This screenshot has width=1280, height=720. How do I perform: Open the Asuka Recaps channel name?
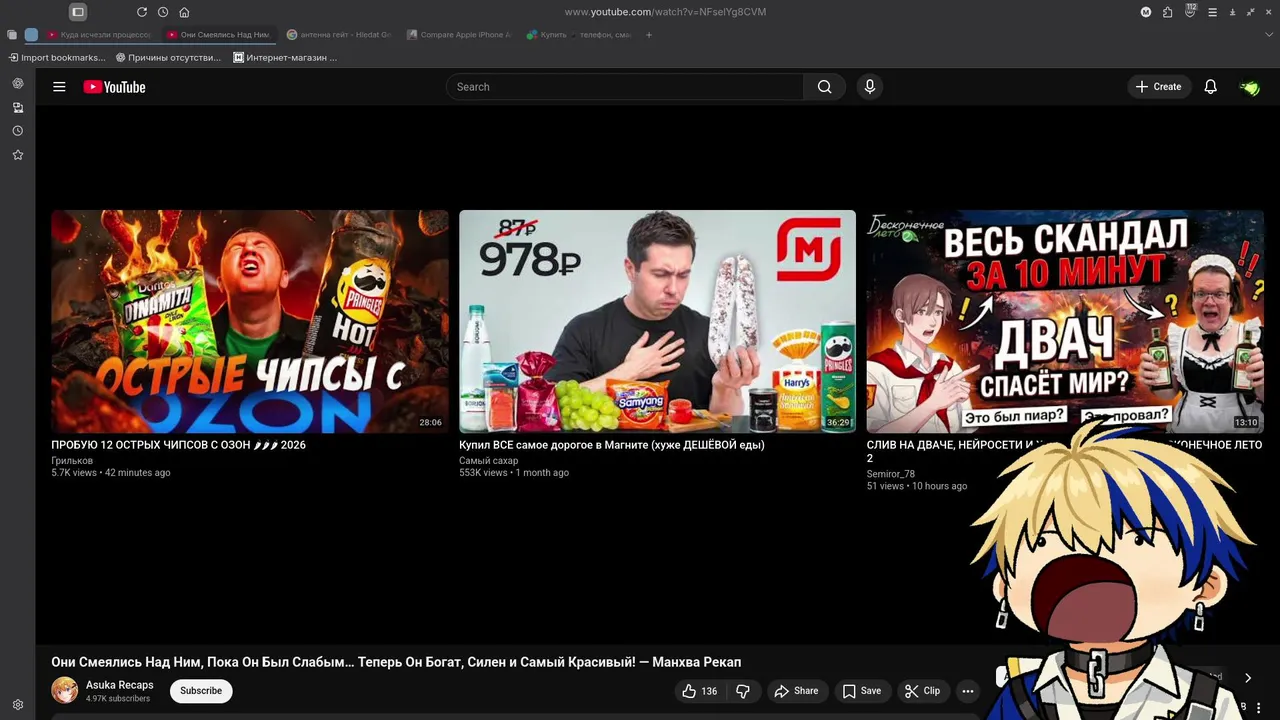pyautogui.click(x=119, y=685)
